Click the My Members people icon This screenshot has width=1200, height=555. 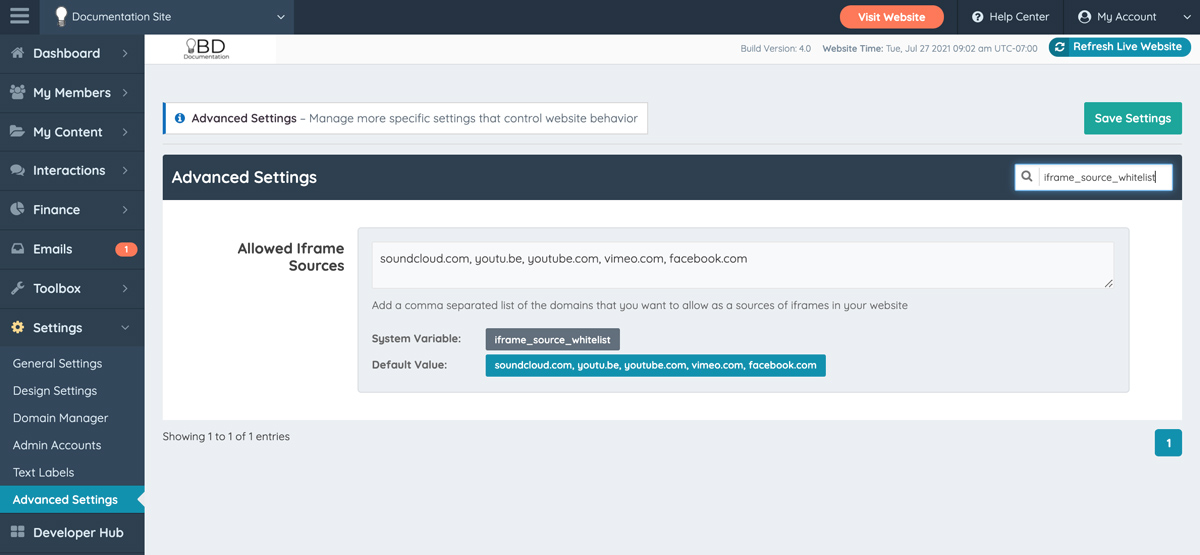point(17,92)
